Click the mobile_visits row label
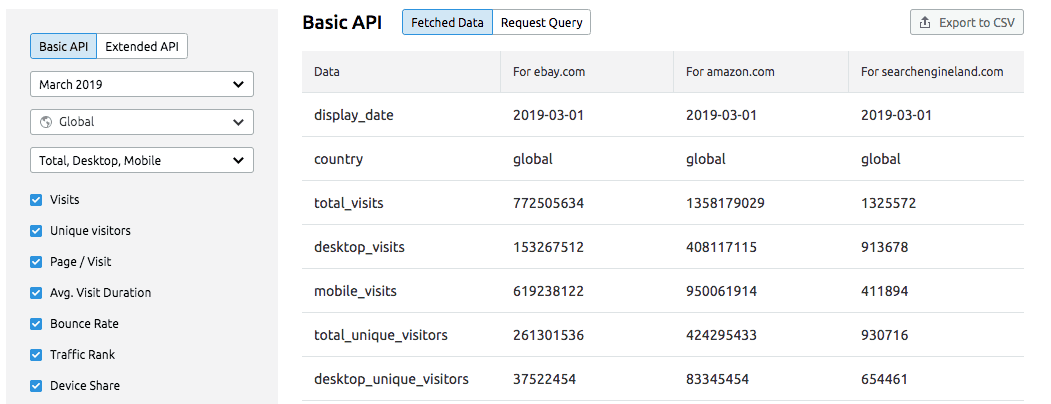This screenshot has height=404, width=1051. (x=355, y=291)
